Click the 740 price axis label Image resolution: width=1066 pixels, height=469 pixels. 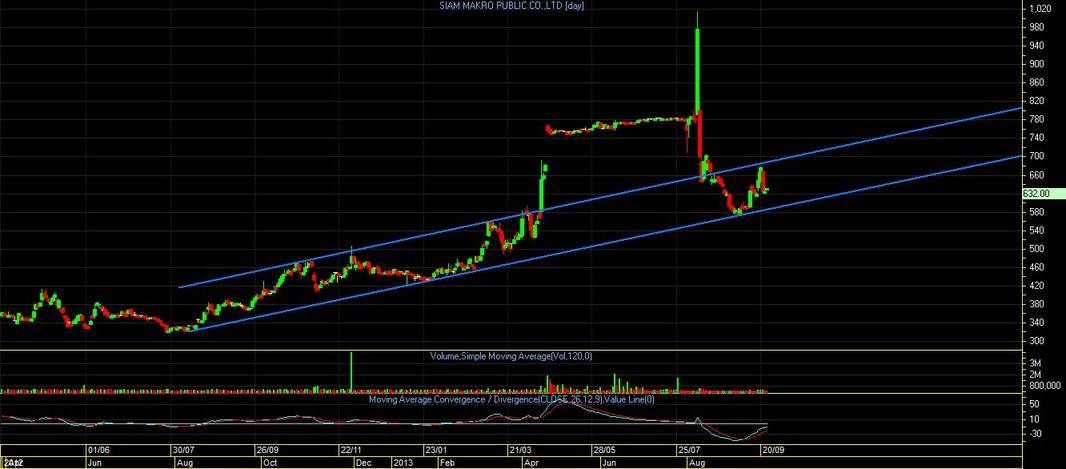pyautogui.click(x=1037, y=138)
